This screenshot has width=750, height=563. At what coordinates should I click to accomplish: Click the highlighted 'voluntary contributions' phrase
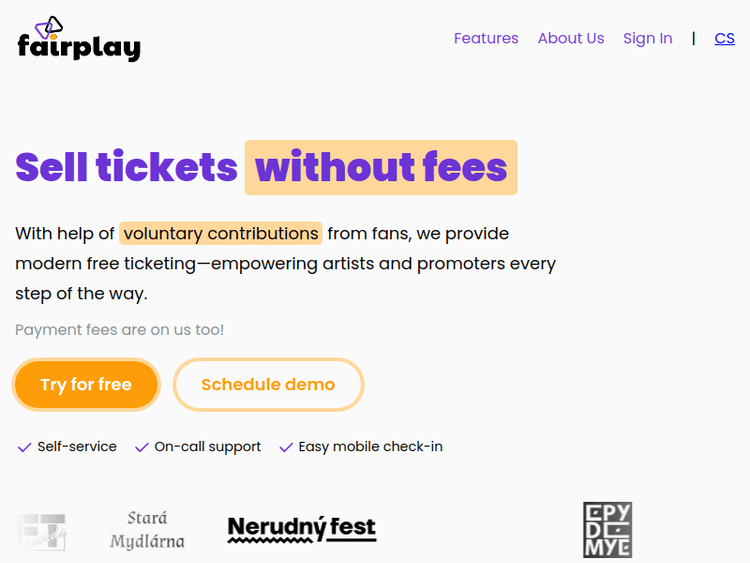pyautogui.click(x=221, y=234)
